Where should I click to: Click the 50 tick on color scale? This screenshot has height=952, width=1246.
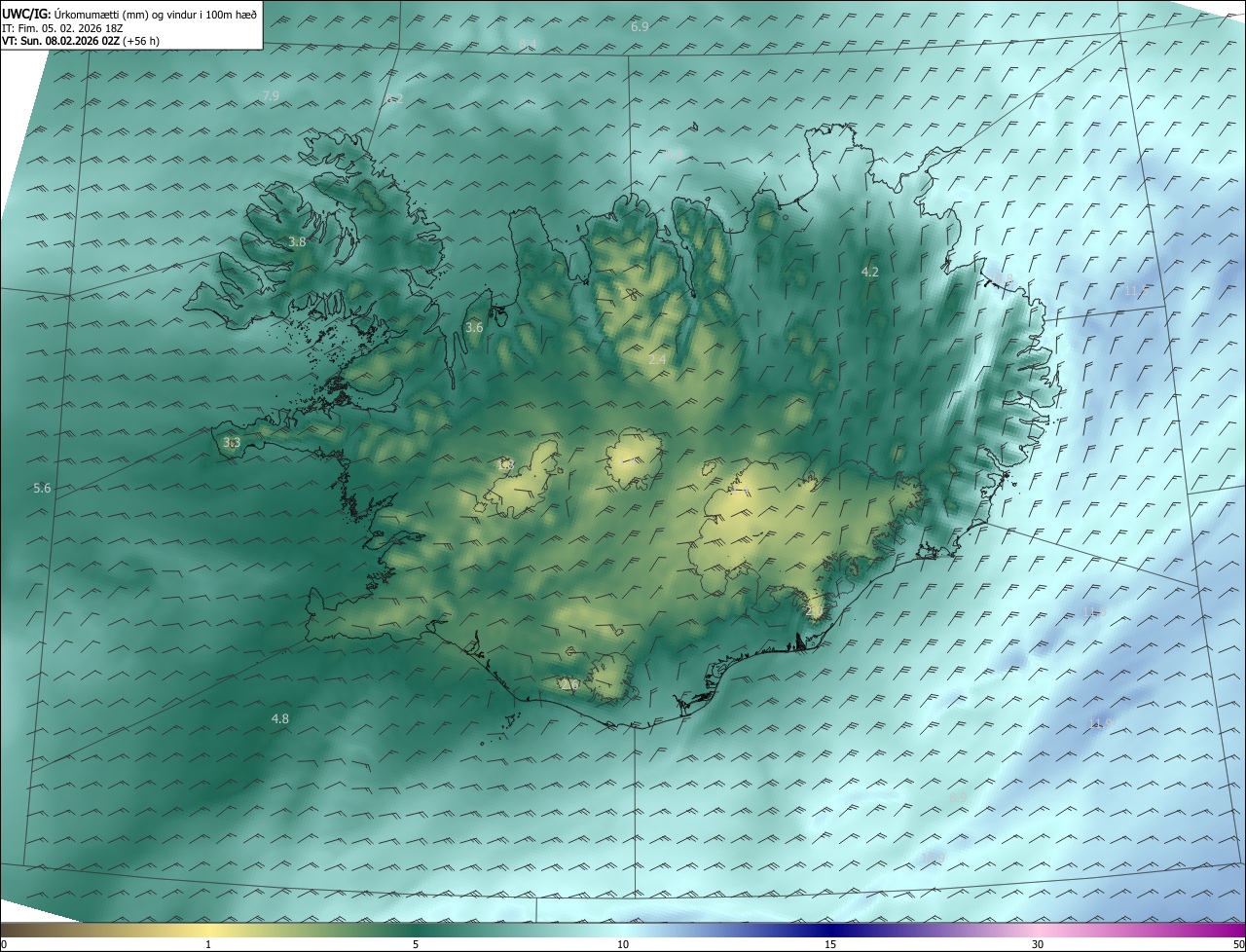tap(1238, 945)
